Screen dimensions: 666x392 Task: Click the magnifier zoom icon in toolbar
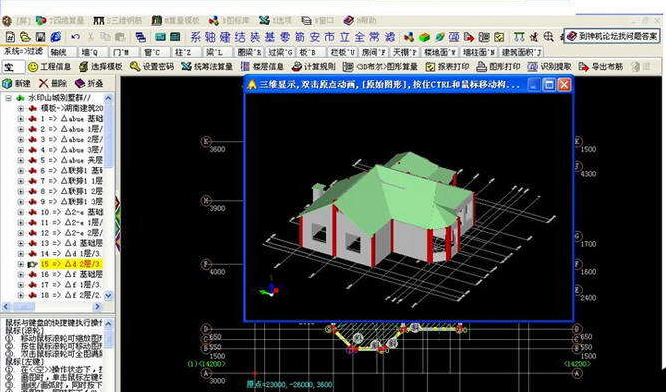click(x=549, y=37)
